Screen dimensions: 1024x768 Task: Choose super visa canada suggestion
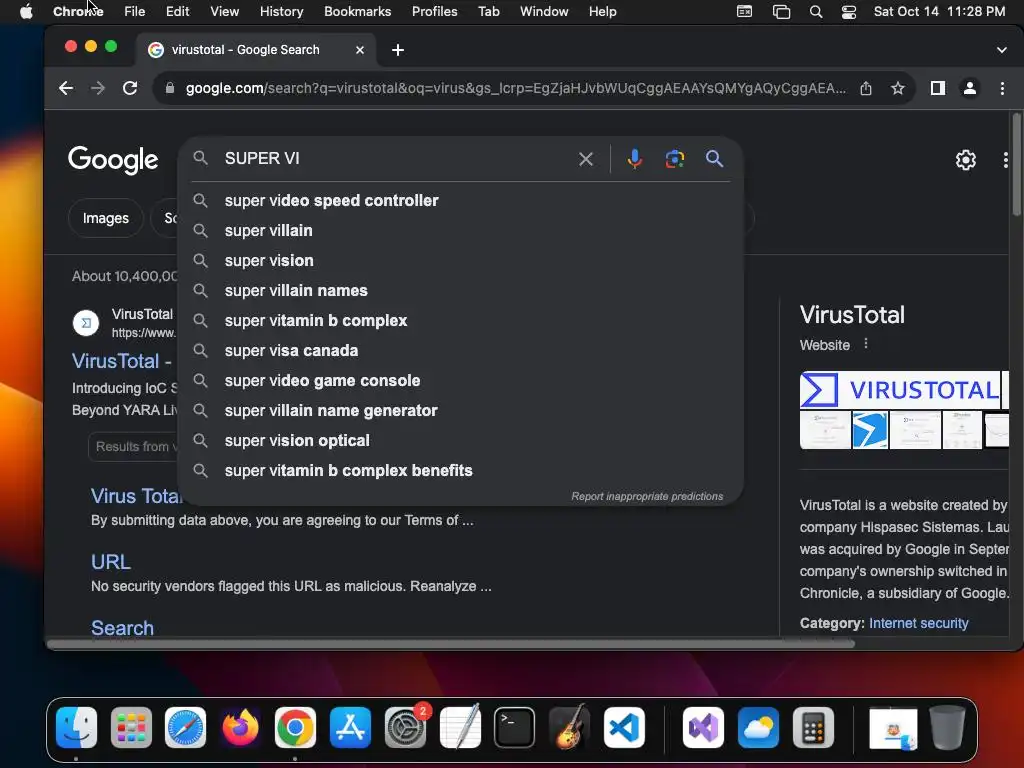[460, 351]
